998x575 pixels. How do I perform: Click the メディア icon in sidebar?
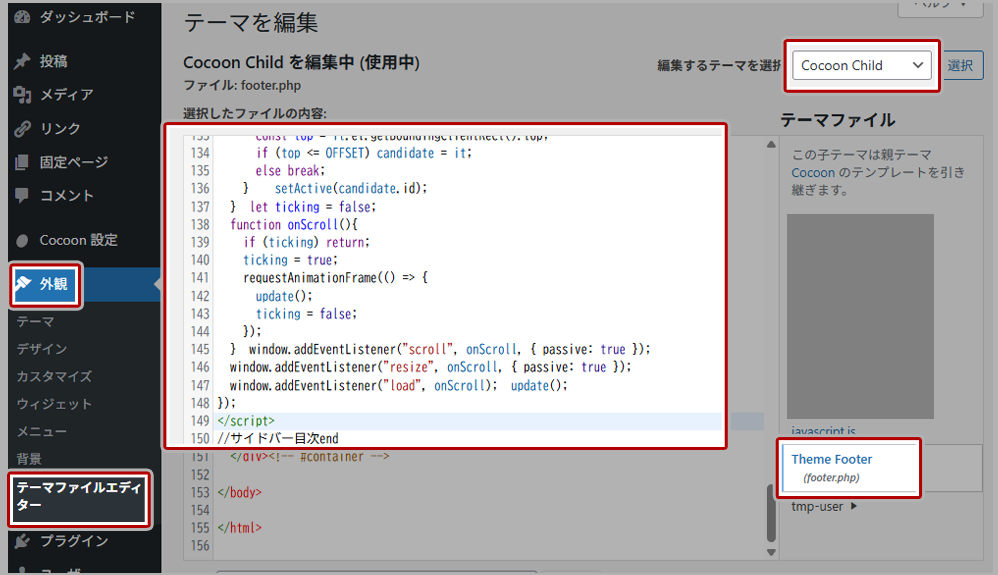tap(22, 95)
